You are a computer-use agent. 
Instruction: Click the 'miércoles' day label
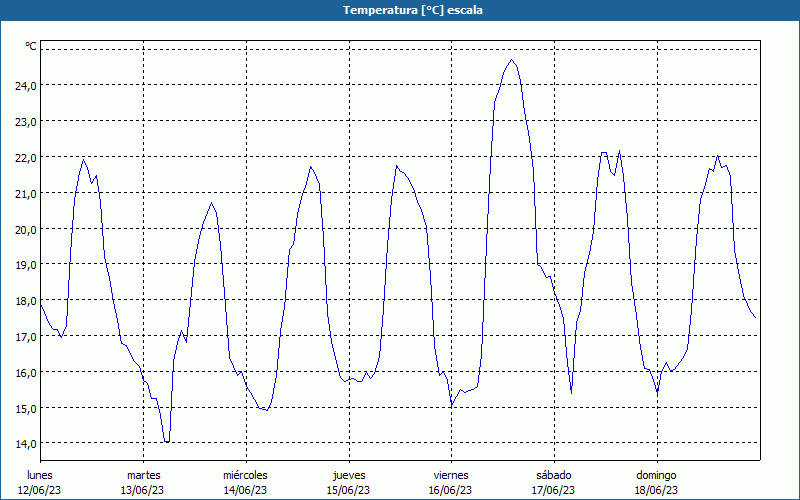[245, 475]
